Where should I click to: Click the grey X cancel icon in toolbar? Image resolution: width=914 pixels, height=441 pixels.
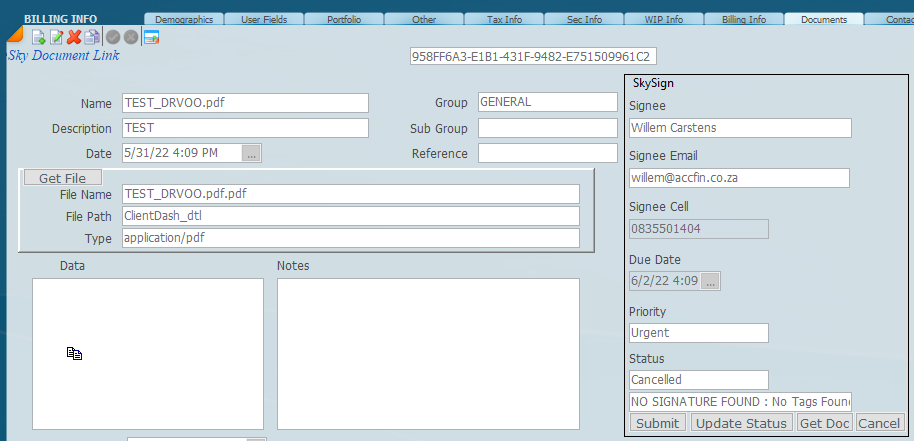point(130,37)
